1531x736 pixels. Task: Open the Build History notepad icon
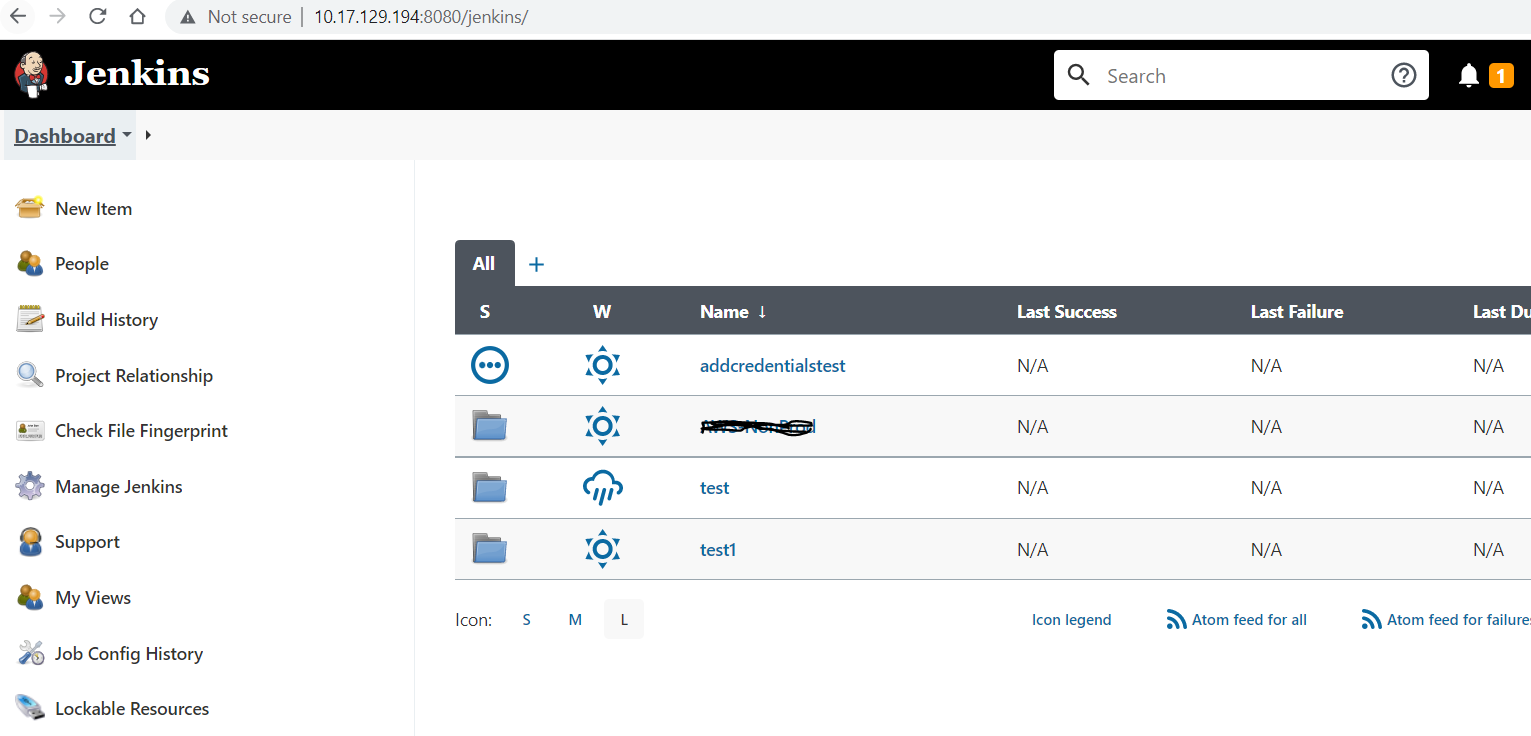tap(30, 319)
